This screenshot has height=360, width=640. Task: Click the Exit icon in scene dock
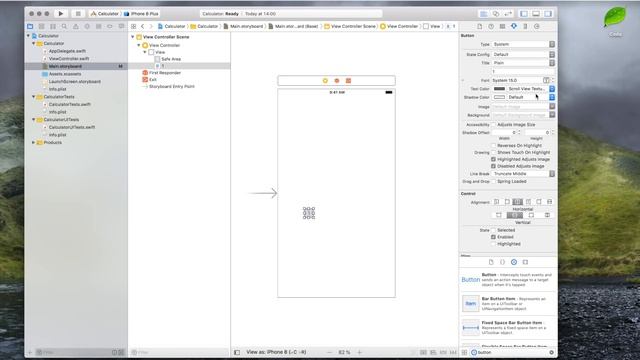pyautogui.click(x=348, y=81)
